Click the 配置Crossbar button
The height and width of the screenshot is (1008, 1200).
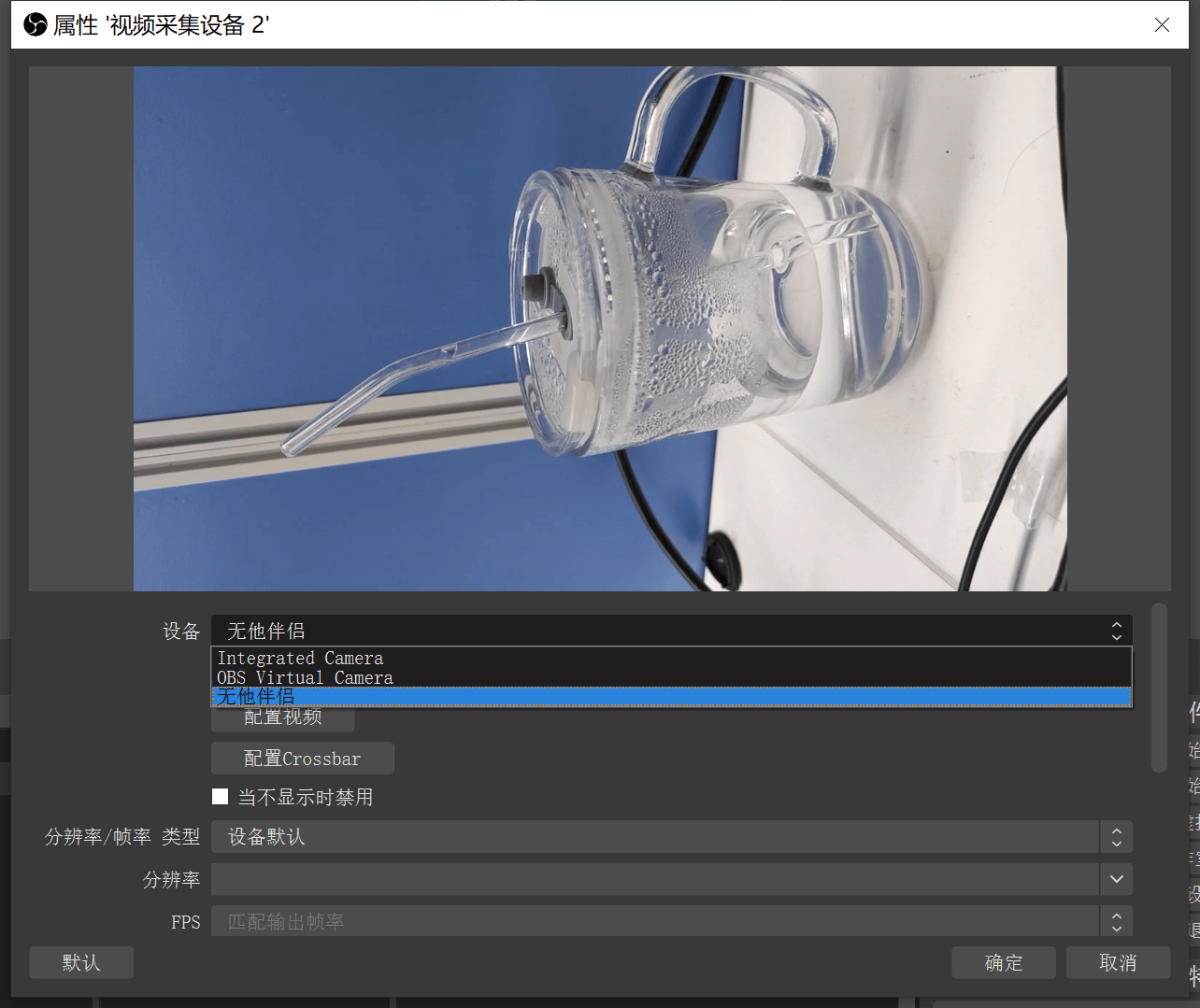(302, 759)
